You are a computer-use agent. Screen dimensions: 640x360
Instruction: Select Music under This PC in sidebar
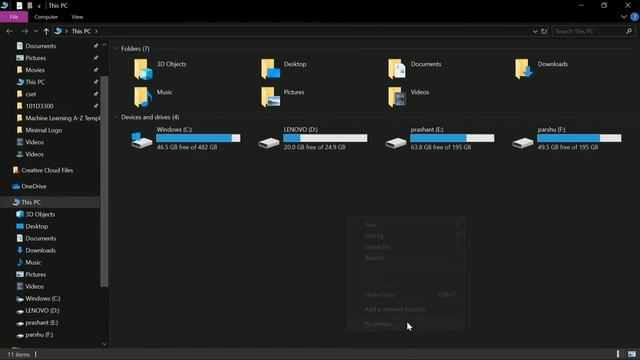click(29, 262)
